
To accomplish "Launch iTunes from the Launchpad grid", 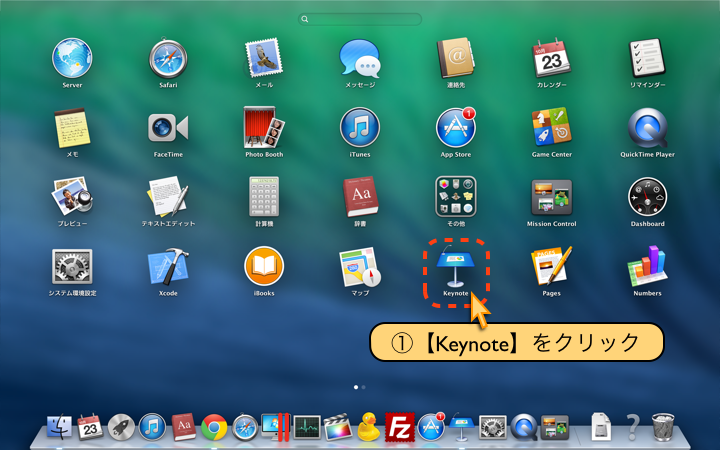I will pyautogui.click(x=360, y=128).
